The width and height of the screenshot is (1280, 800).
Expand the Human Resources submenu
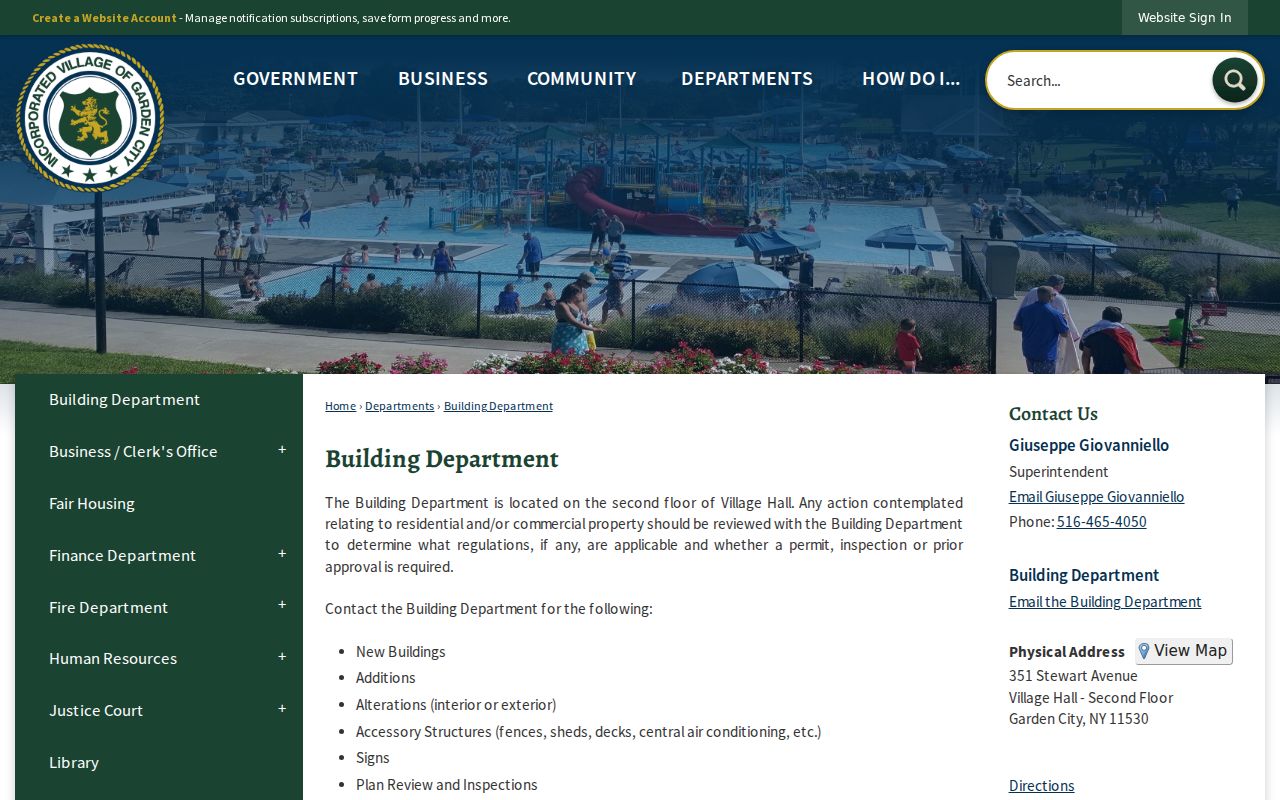(282, 657)
